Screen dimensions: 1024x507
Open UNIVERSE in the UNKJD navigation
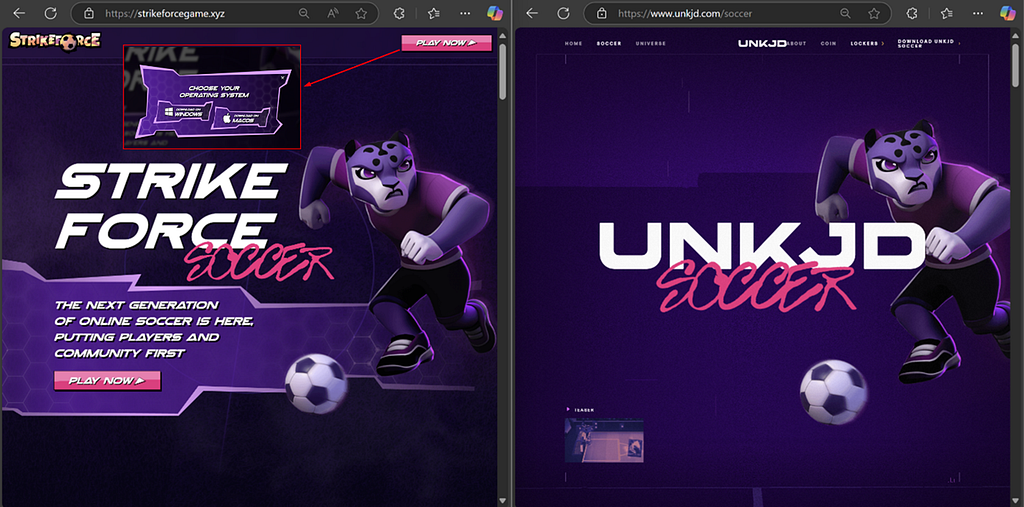click(650, 44)
